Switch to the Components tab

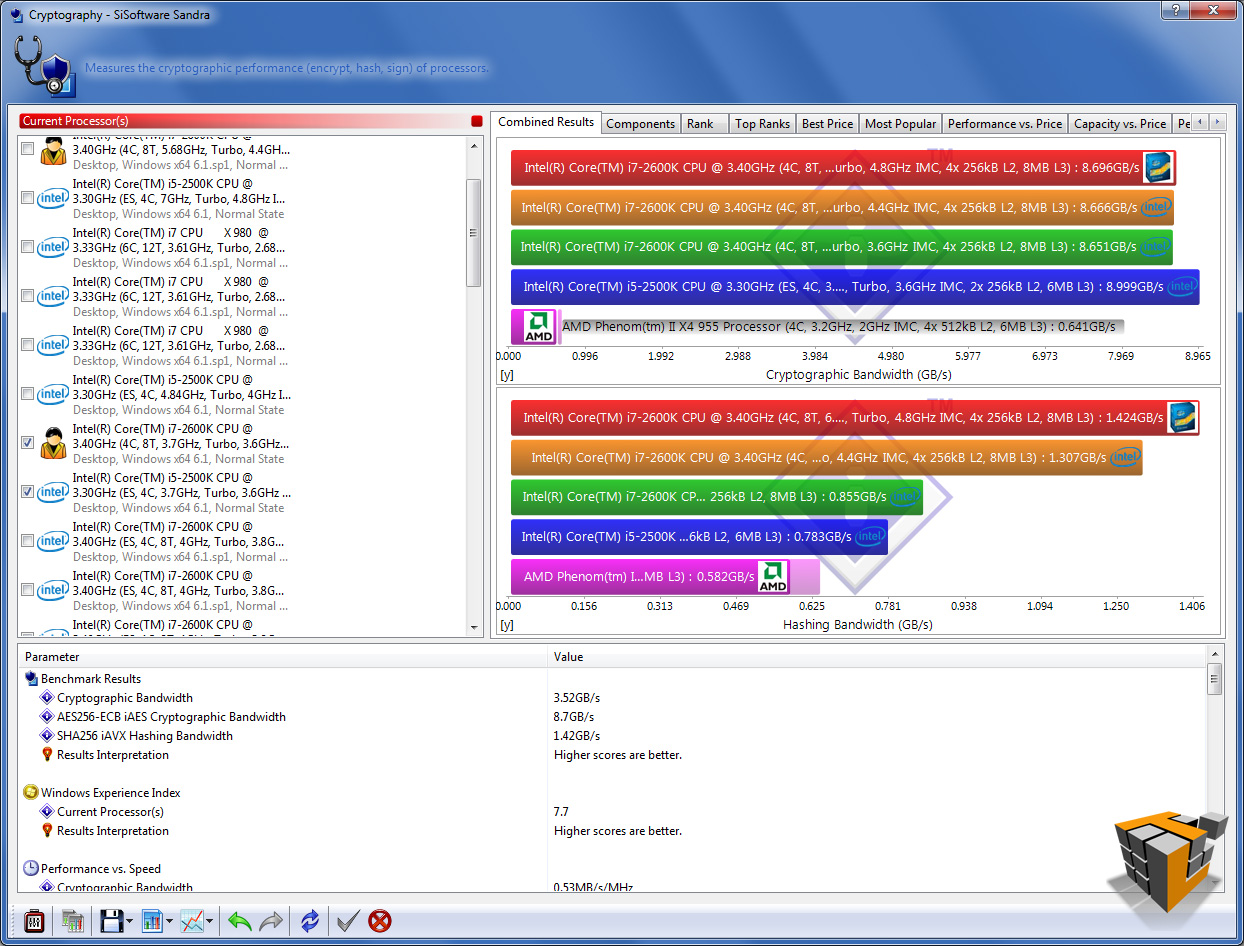tap(641, 123)
